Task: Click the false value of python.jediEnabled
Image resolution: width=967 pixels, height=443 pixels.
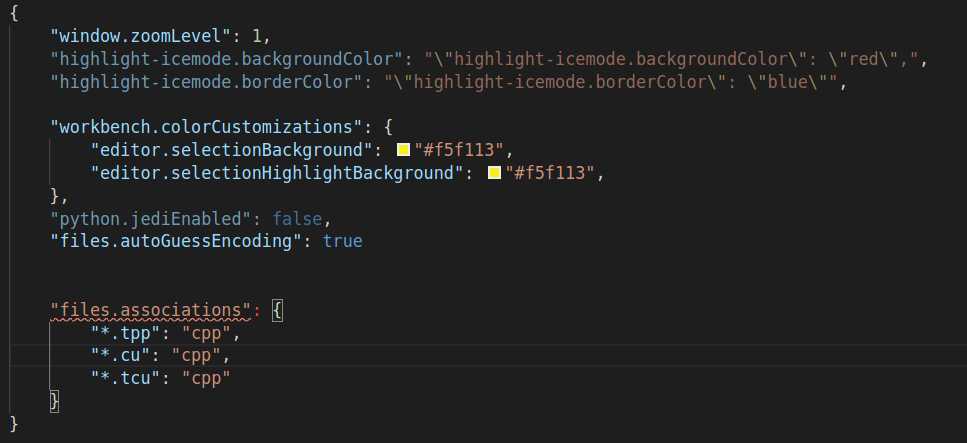Action: pos(297,218)
